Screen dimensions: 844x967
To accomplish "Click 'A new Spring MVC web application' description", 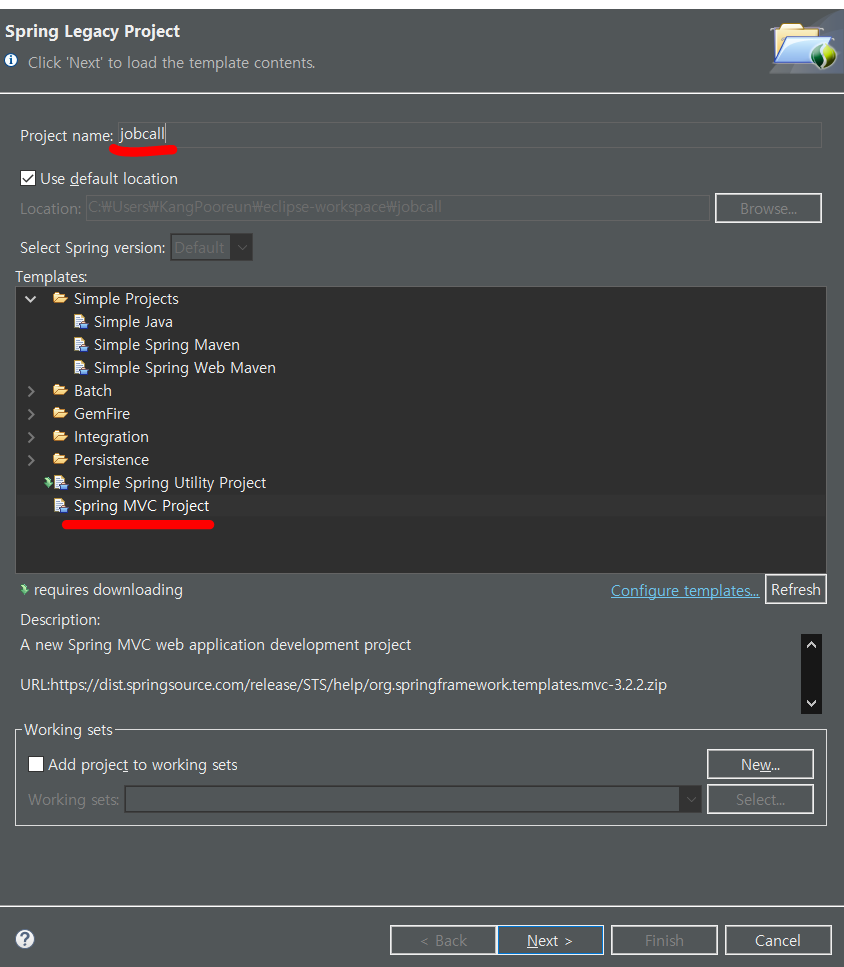I will (x=215, y=644).
